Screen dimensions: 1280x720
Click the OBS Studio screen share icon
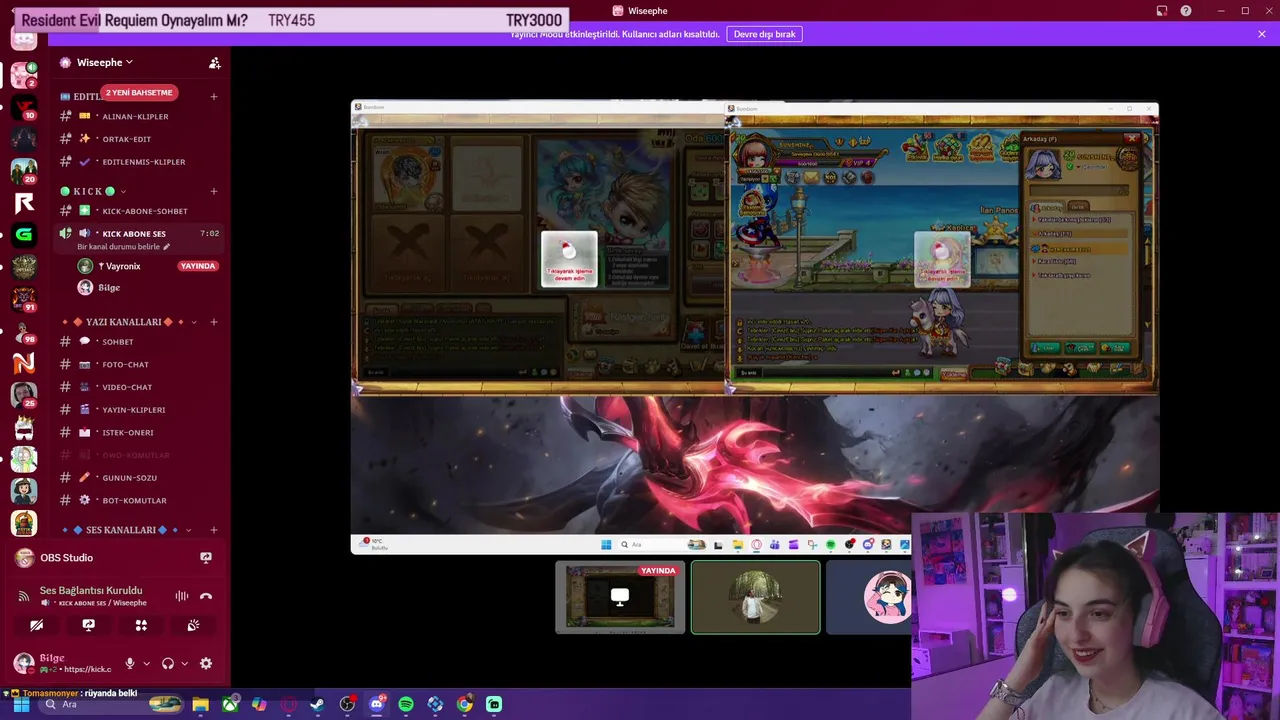pyautogui.click(x=206, y=558)
